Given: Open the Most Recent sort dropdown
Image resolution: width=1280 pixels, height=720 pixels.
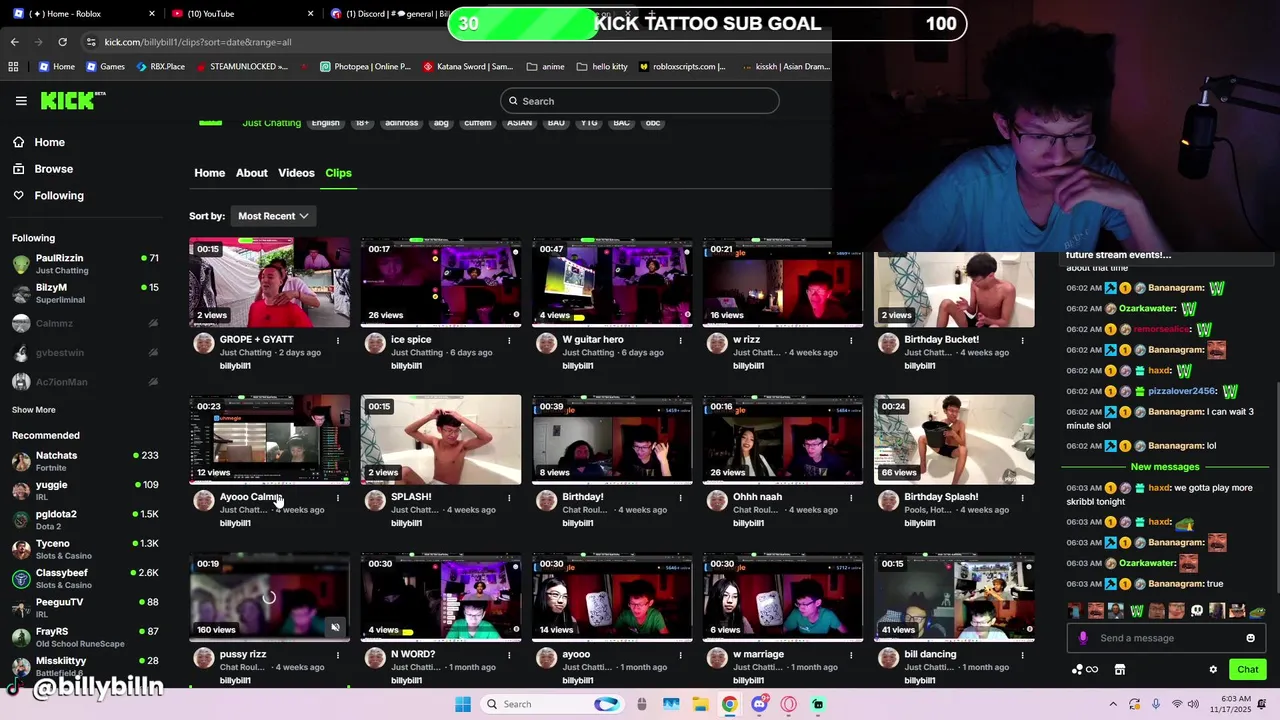Looking at the screenshot, I should pyautogui.click(x=273, y=216).
